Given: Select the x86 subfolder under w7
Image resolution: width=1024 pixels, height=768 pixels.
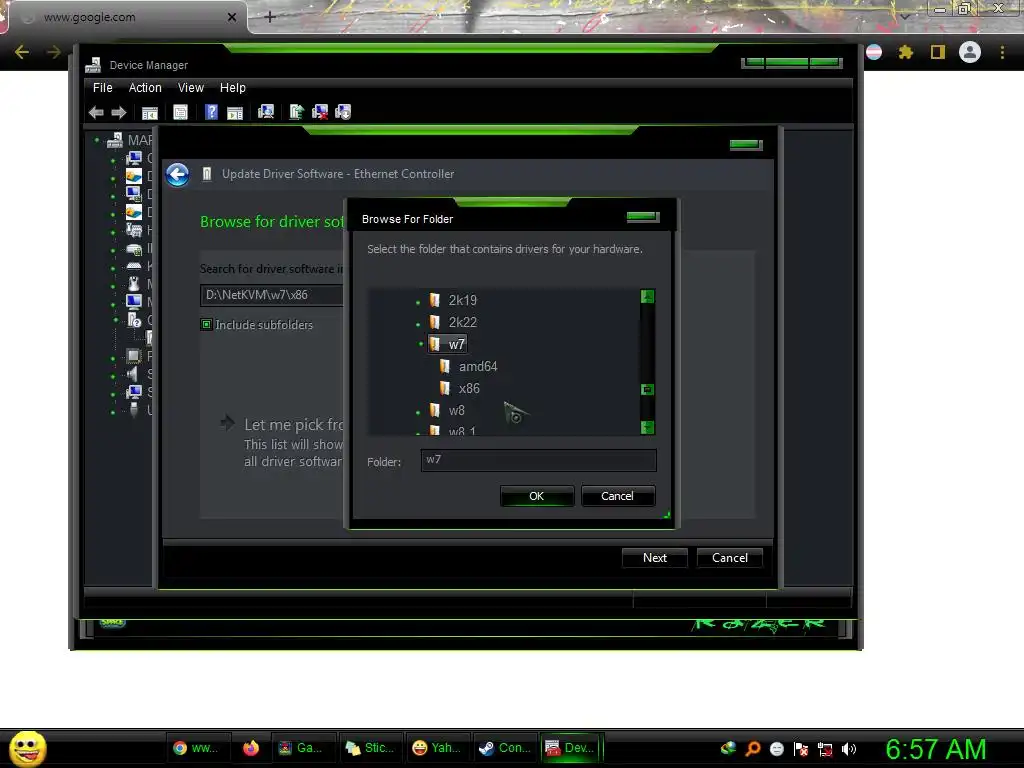Looking at the screenshot, I should (468, 389).
